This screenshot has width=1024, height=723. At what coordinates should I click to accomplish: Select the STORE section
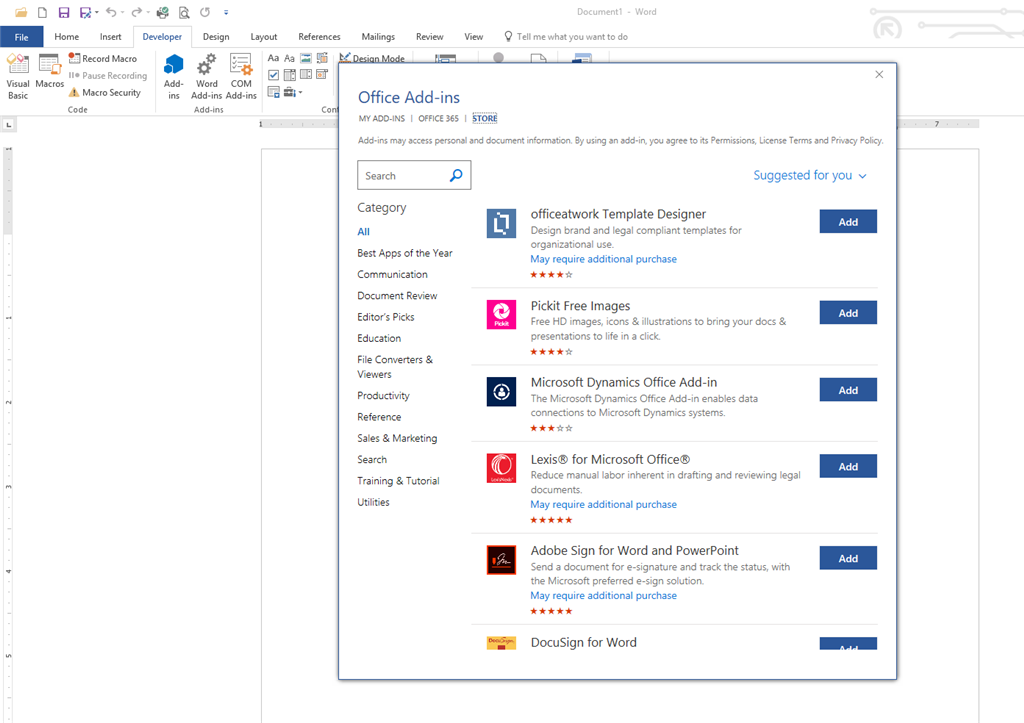[485, 118]
